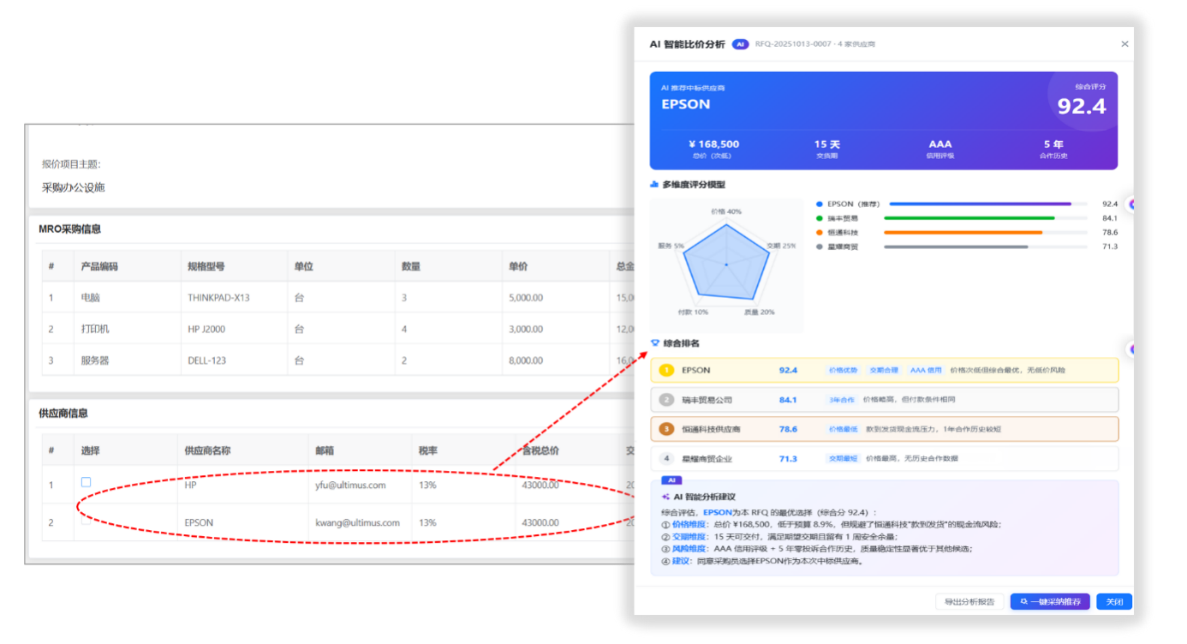The image size is (1187, 644).
Task: Click the fourth ranking row scored 71.3
Action: click(884, 459)
